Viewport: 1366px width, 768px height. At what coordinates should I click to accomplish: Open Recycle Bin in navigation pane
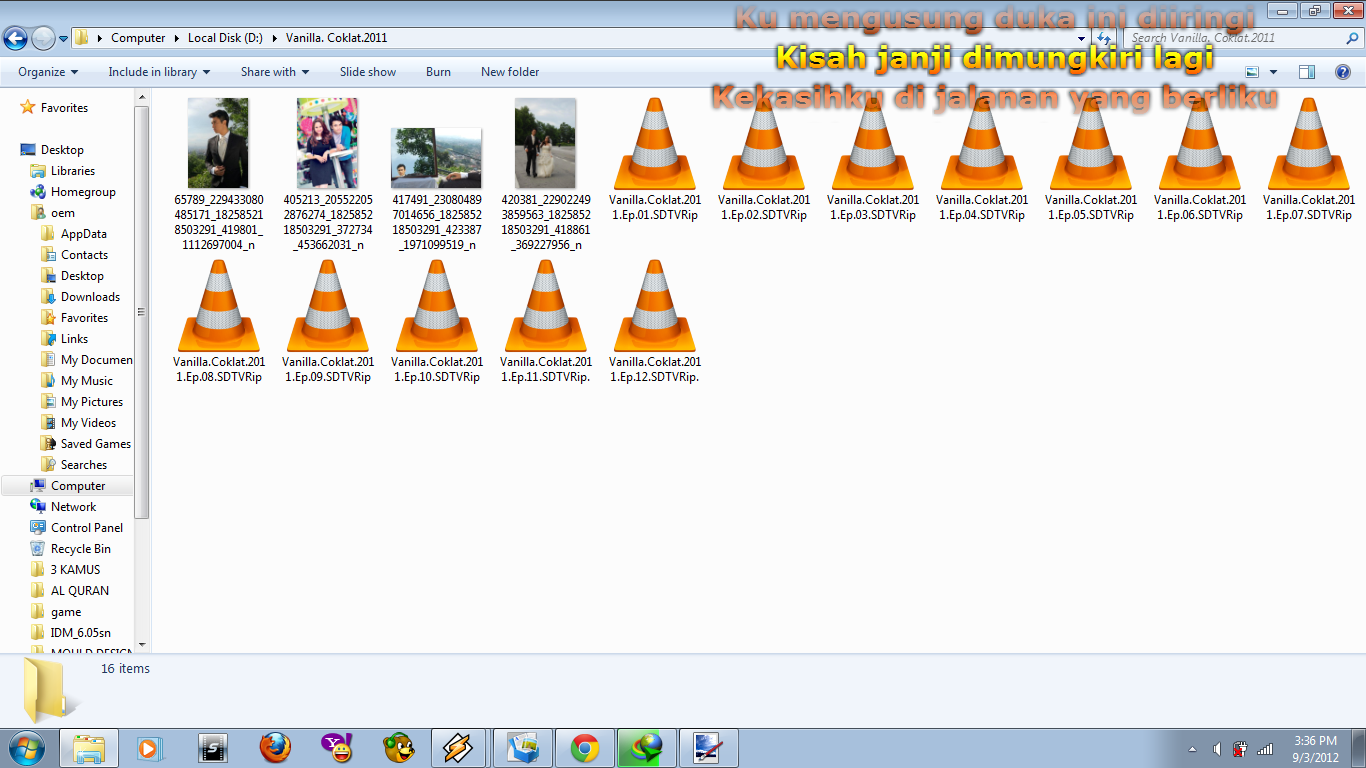coord(81,549)
